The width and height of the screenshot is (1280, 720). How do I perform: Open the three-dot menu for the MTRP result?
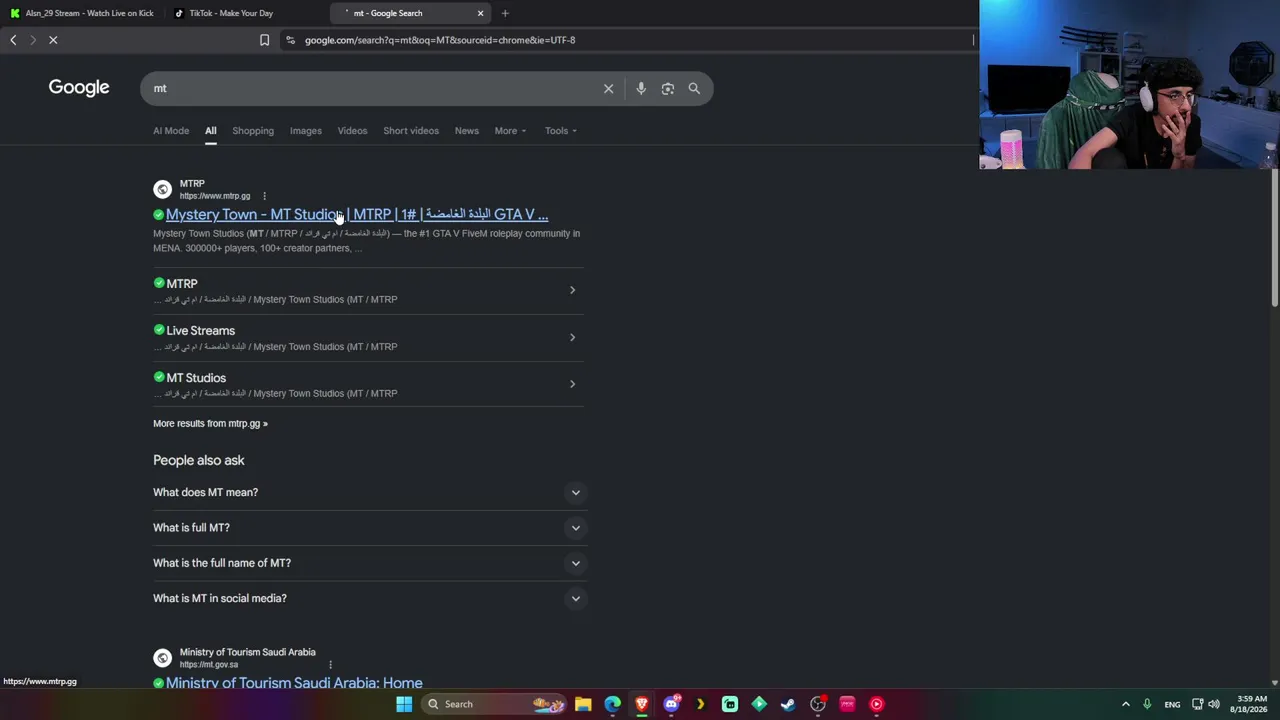[264, 196]
